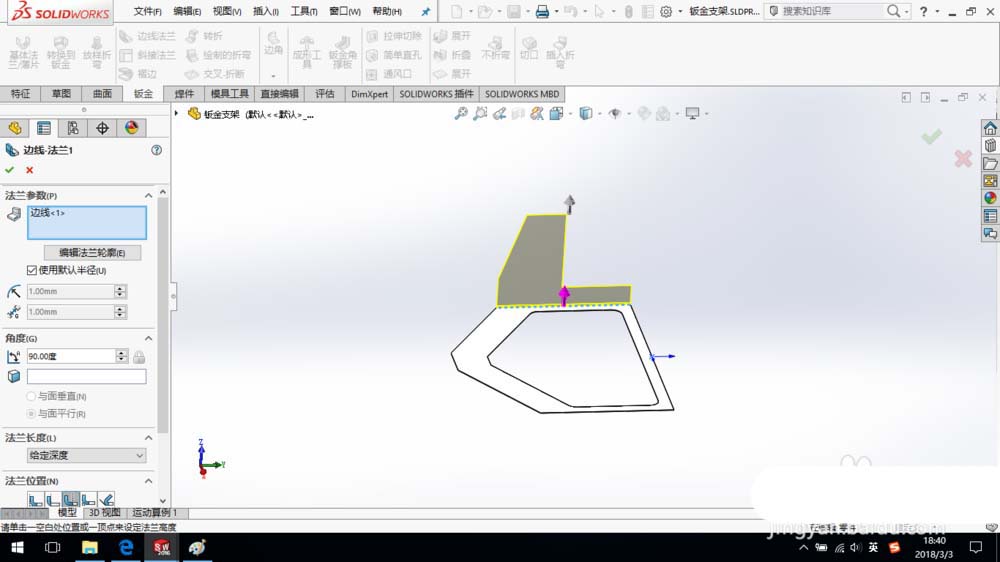Open the Appearances color ball in task pane
The image size is (1000, 562).
990,198
